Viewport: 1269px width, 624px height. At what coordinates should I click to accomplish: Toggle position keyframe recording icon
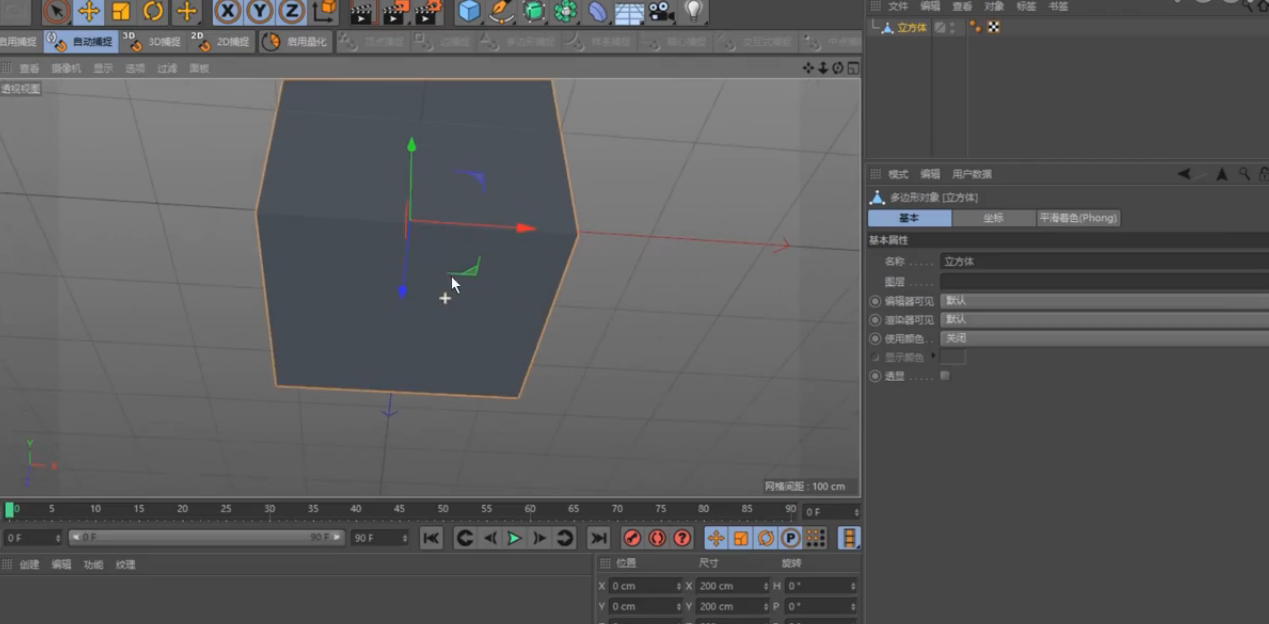tap(716, 538)
